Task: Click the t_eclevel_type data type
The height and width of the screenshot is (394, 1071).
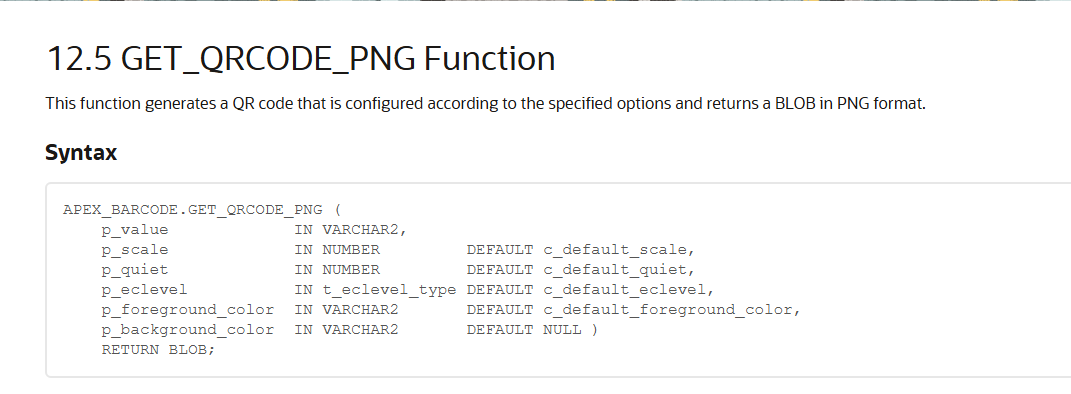Action: pyautogui.click(x=389, y=290)
